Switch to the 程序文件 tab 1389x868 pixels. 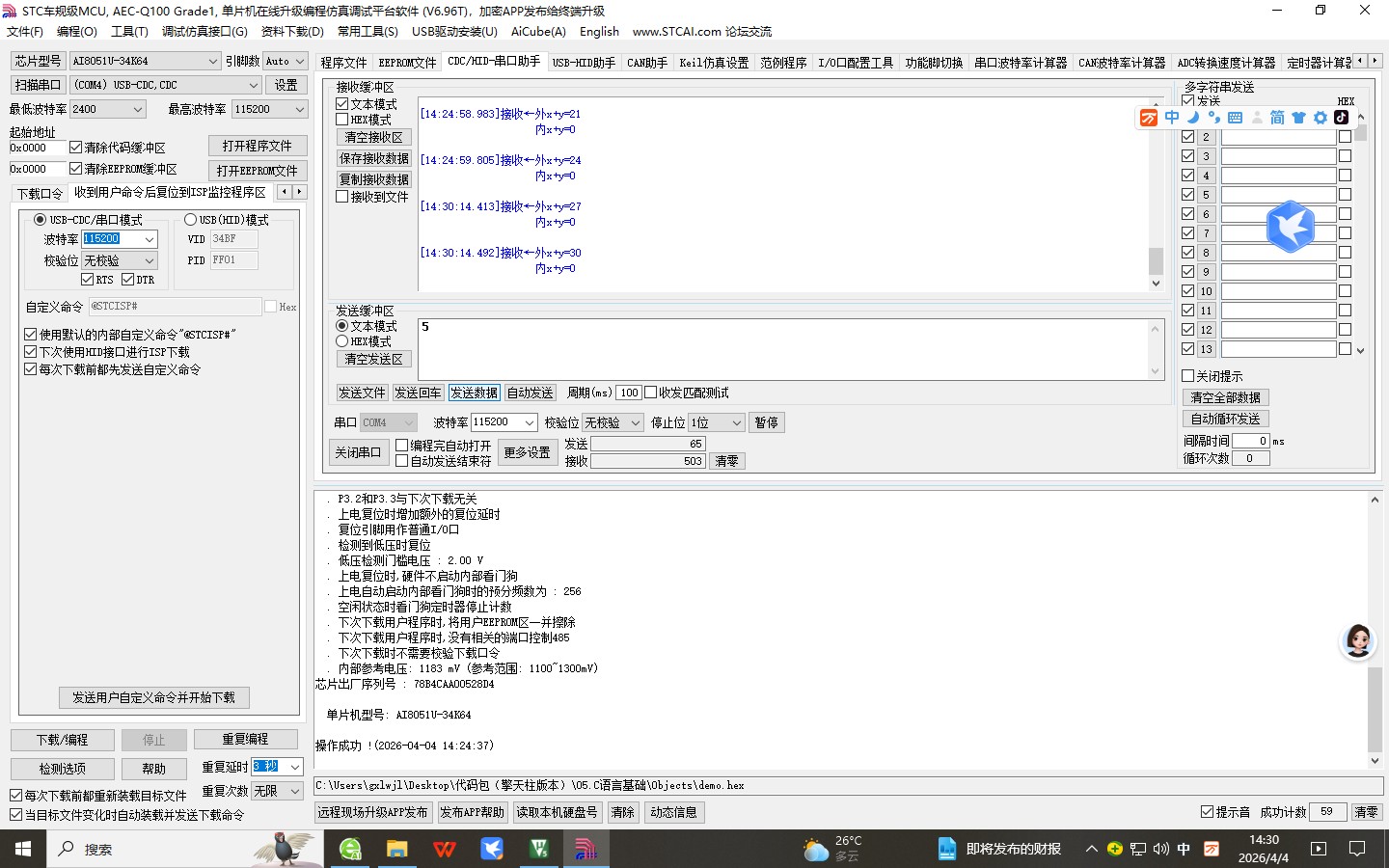pyautogui.click(x=343, y=63)
